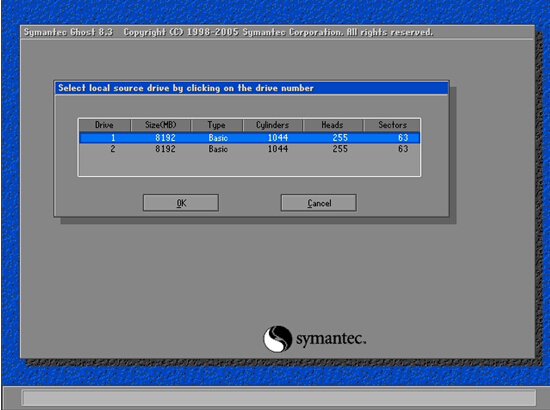Screen dimensions: 550x410
Task: Click the 63 sectors value of drive 2
Action: pyautogui.click(x=403, y=149)
